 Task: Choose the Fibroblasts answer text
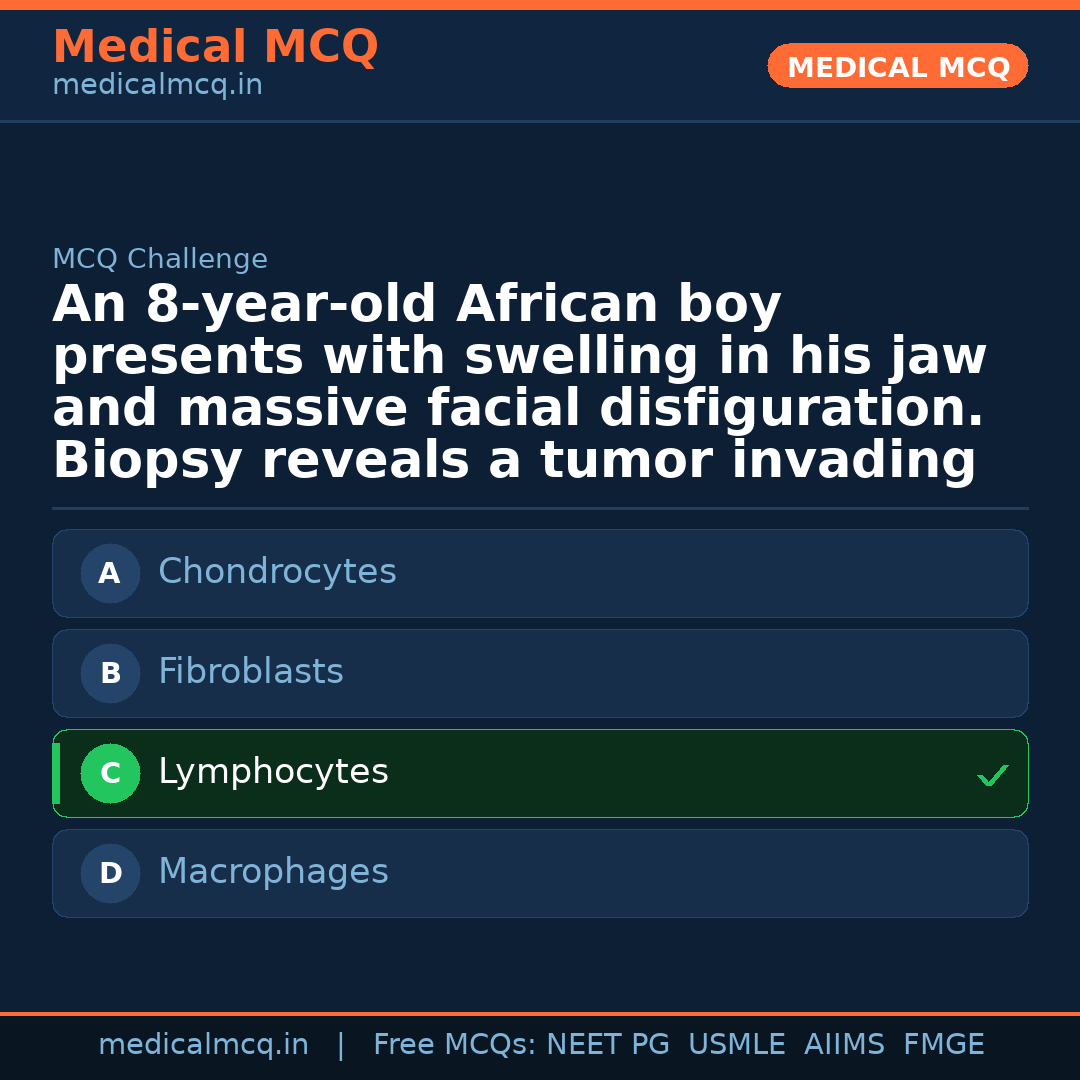[x=250, y=672]
